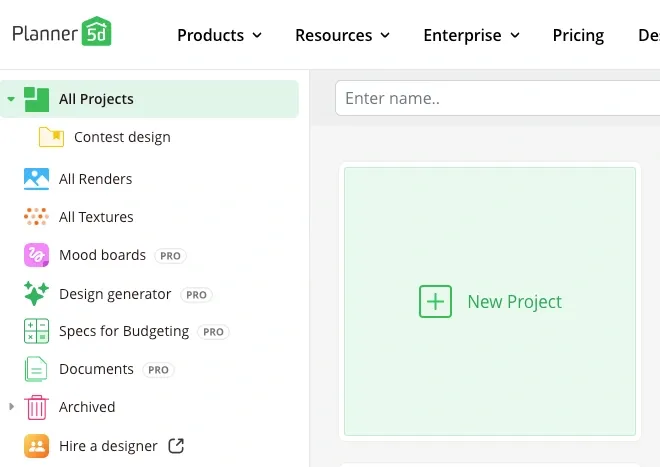This screenshot has width=660, height=467.
Task: Open the Products dropdown menu
Action: pos(219,35)
